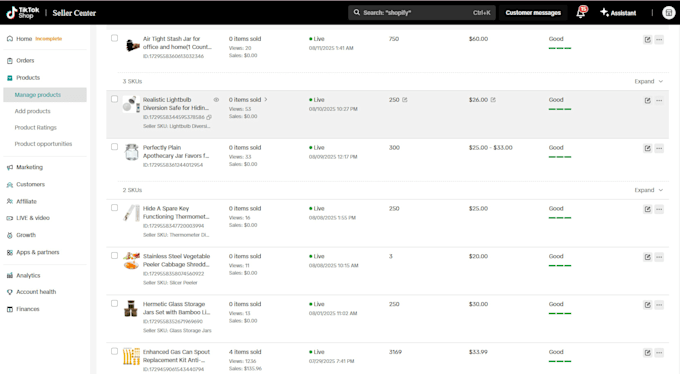Image resolution: width=680 pixels, height=374 pixels.
Task: Open Apps & partners section
Action: click(38, 252)
